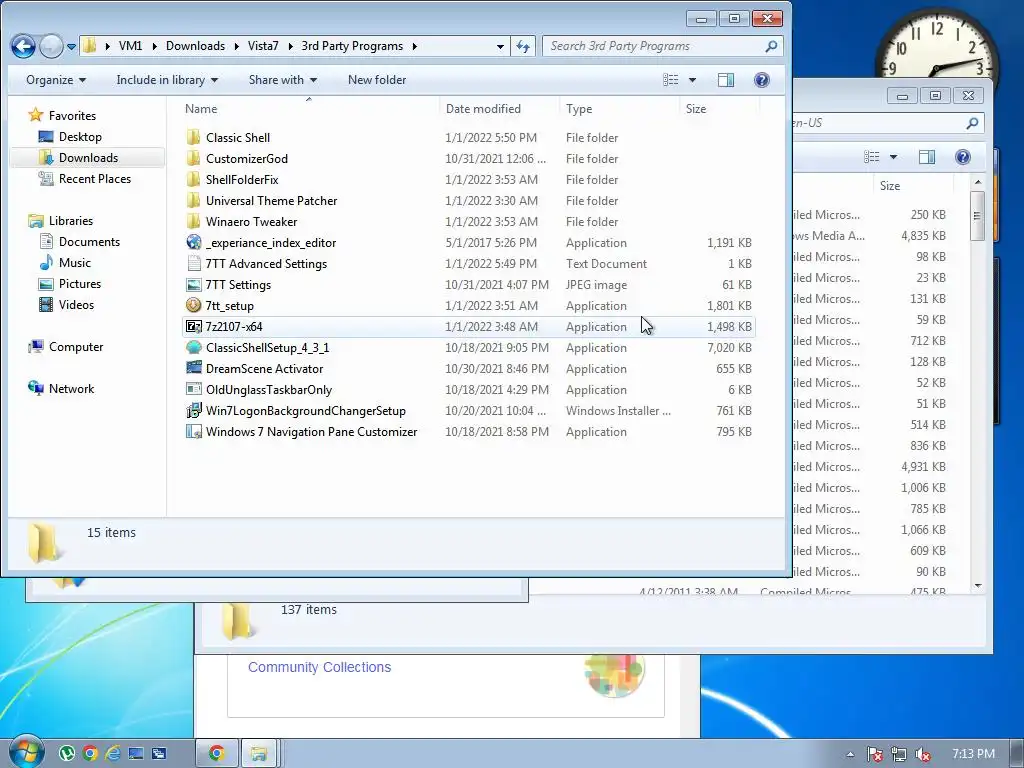Open view options dropdown in back window

893,157
